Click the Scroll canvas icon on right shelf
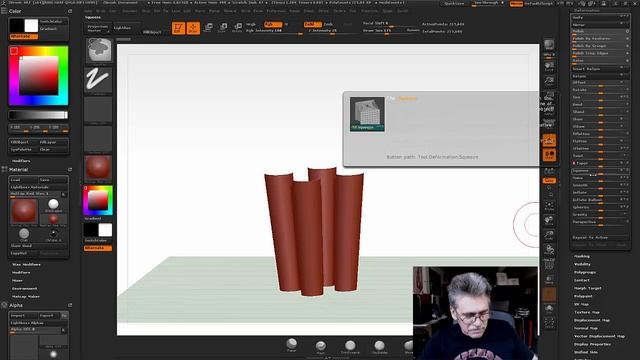The width and height of the screenshot is (640, 360). click(x=549, y=66)
